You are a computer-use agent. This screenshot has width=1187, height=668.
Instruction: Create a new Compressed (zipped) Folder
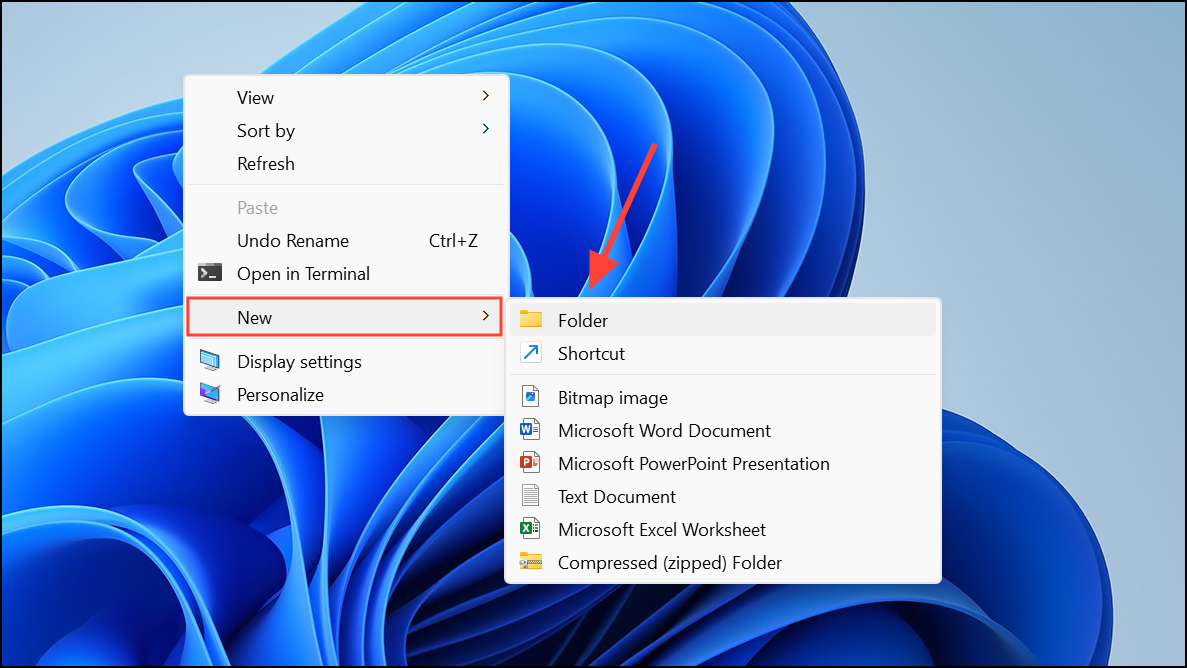click(x=723, y=563)
